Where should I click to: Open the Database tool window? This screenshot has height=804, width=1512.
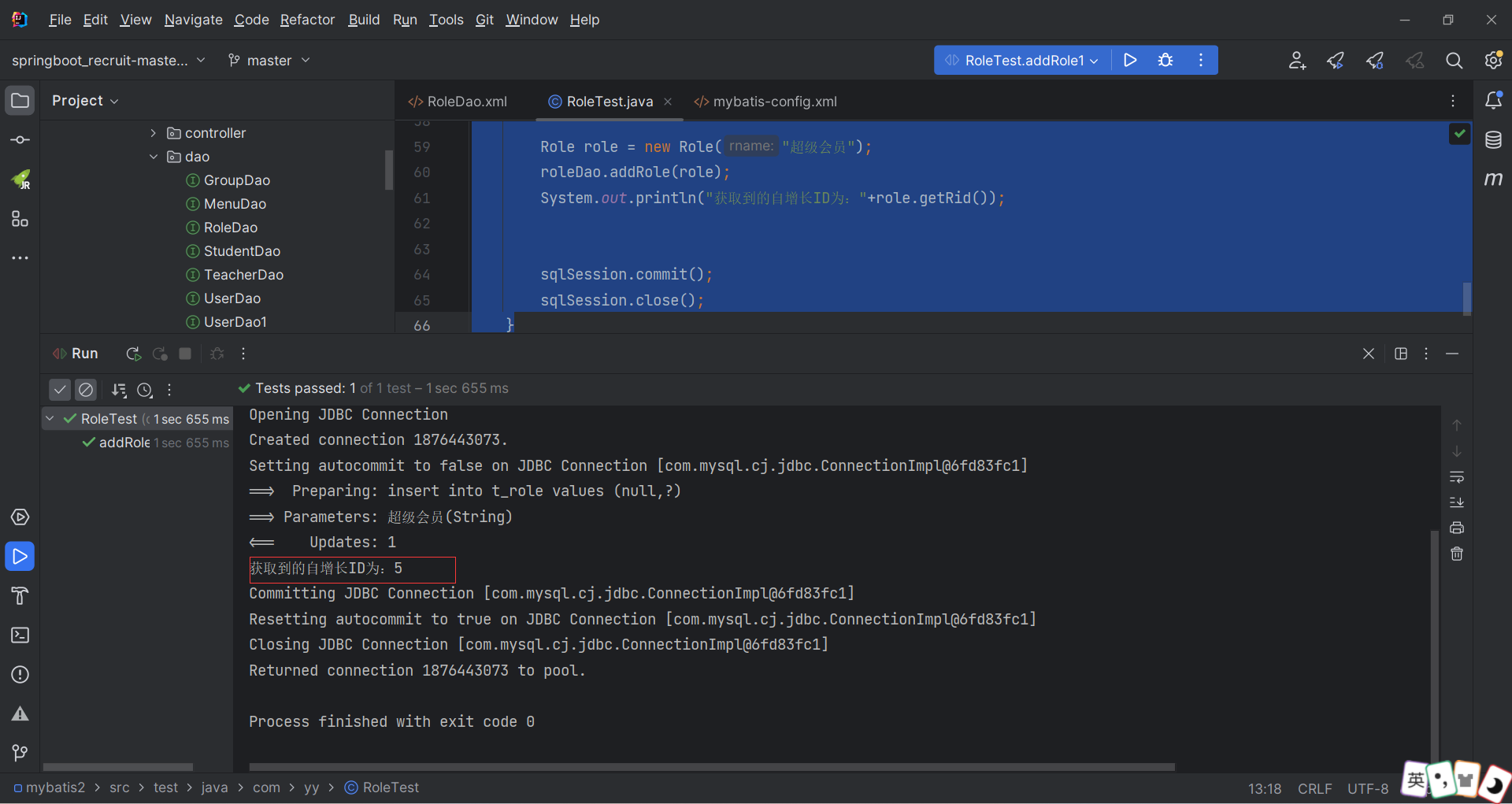pyautogui.click(x=1494, y=140)
